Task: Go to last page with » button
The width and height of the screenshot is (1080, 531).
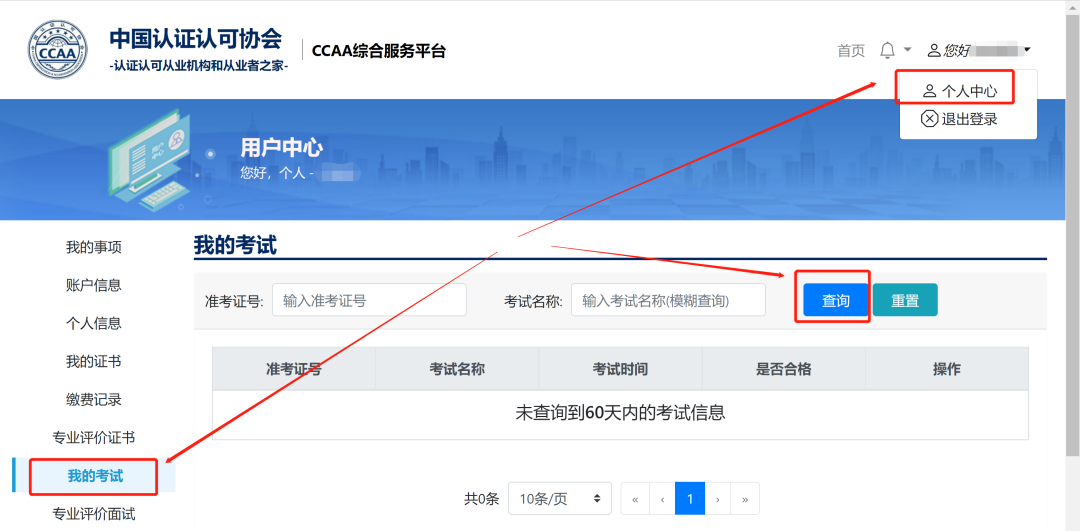Action: click(x=745, y=499)
